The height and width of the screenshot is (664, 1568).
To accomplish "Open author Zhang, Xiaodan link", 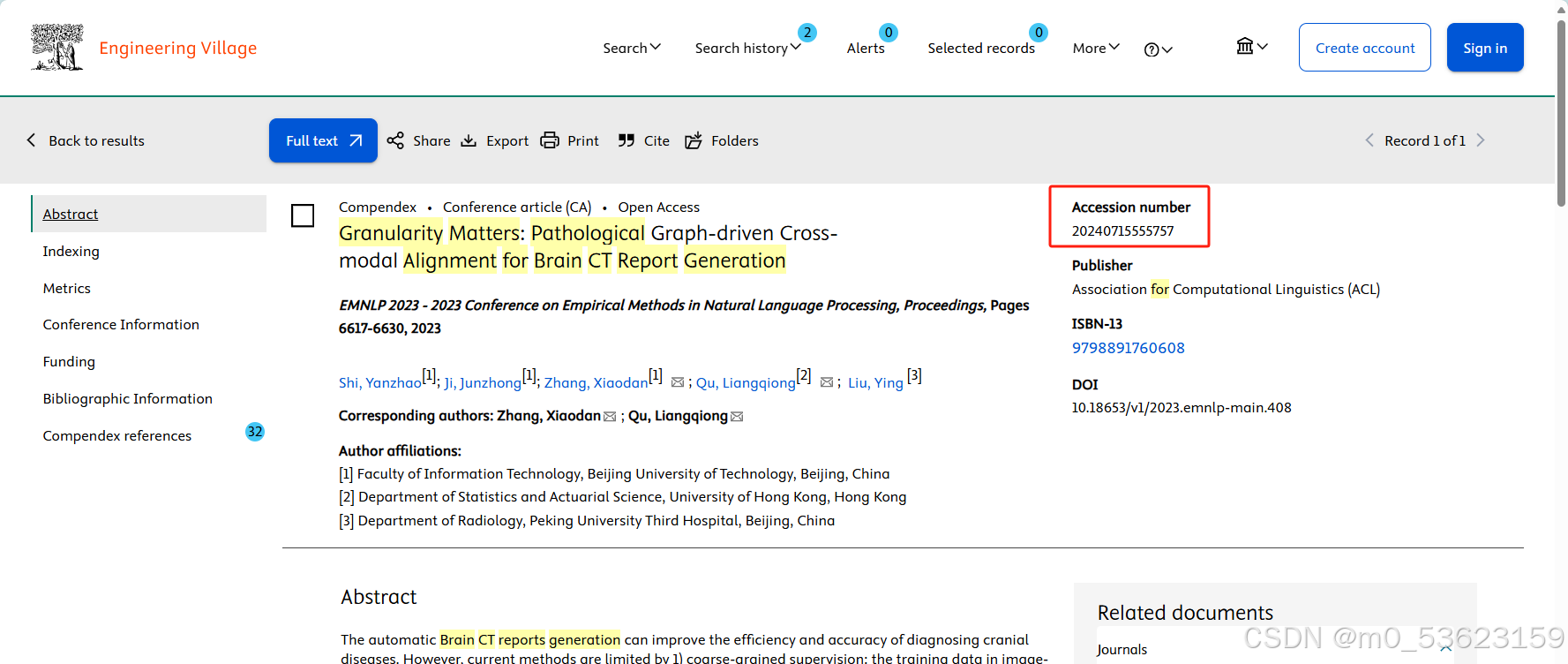I will 596,382.
